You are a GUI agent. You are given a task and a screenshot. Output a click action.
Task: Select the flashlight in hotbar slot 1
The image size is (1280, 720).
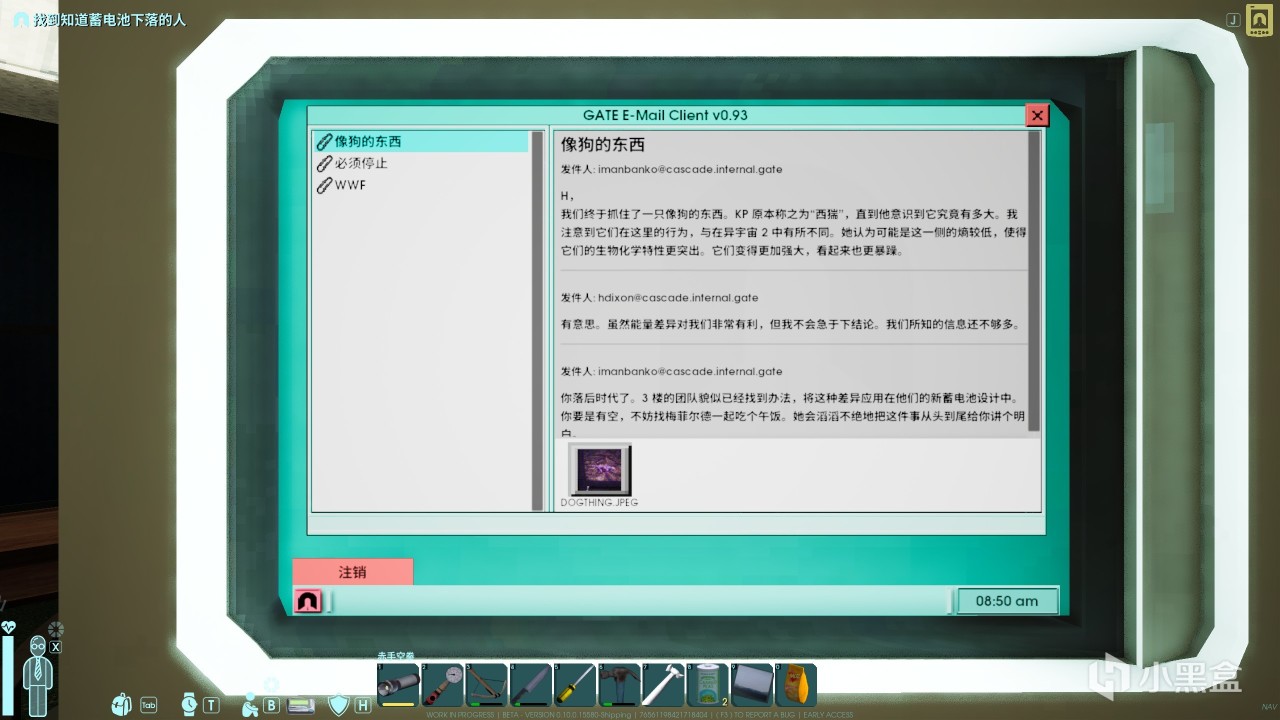tap(397, 685)
